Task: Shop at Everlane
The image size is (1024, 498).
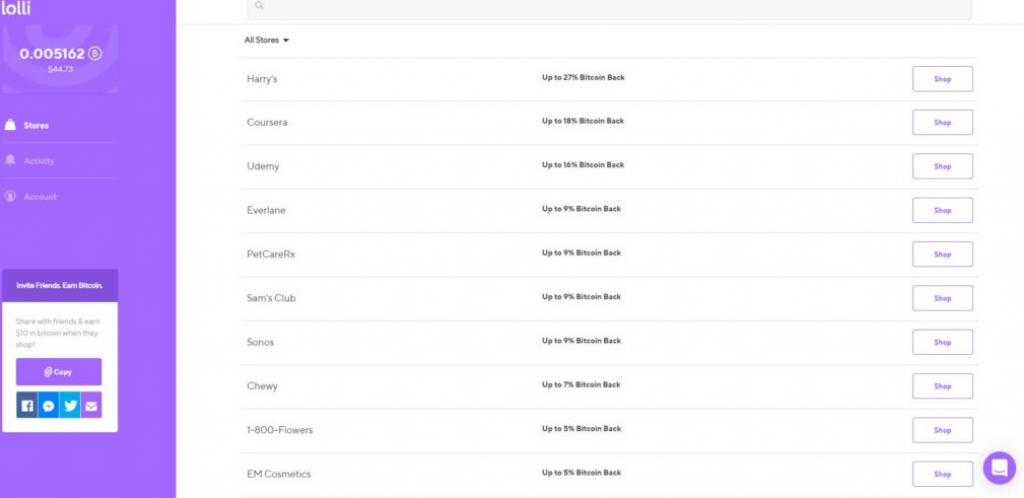Action: click(942, 210)
